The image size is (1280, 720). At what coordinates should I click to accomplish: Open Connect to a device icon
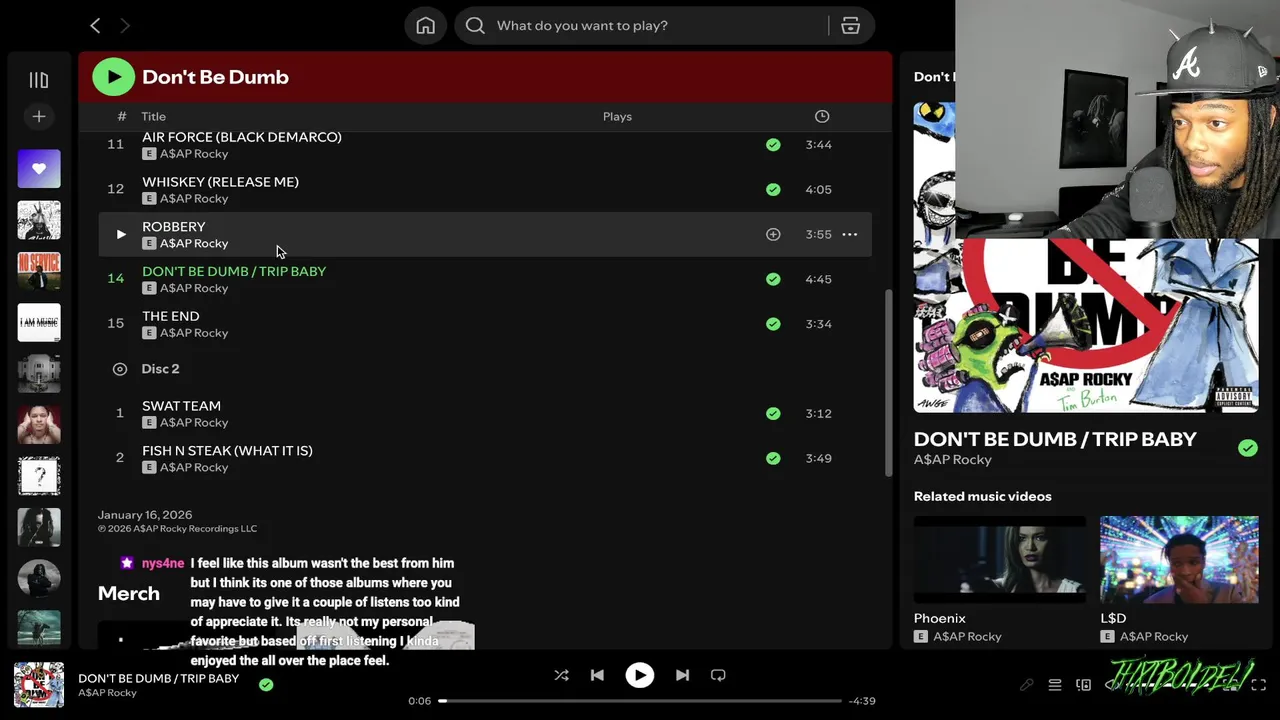point(1083,685)
